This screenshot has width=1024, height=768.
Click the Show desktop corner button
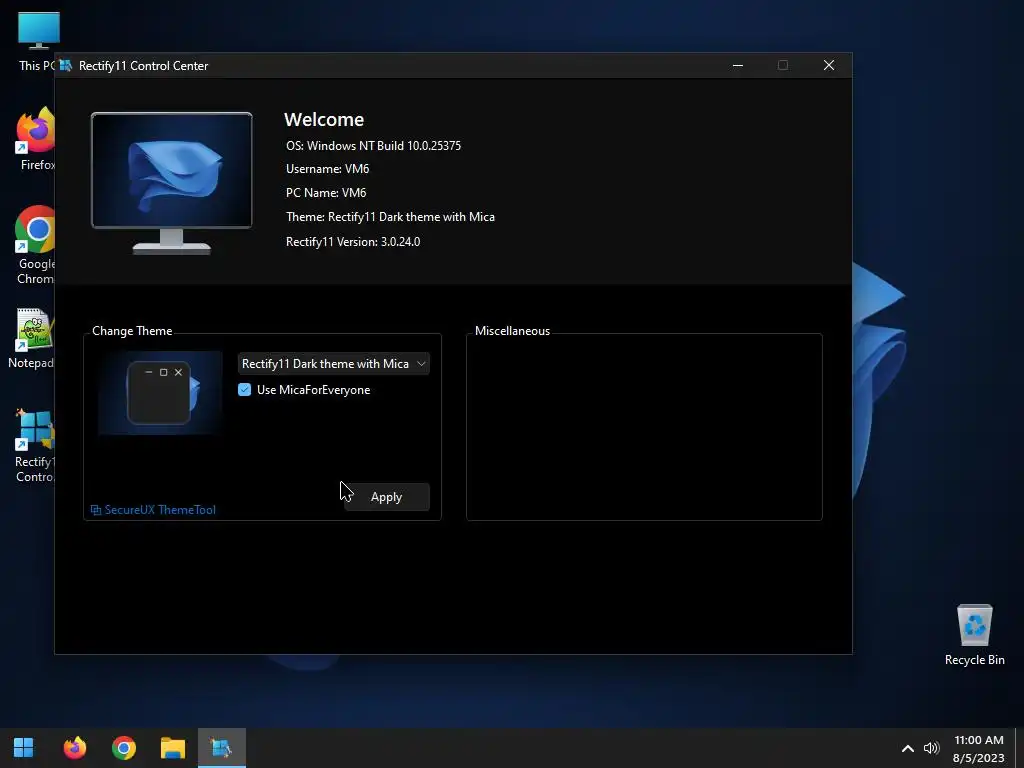pyautogui.click(x=1020, y=748)
